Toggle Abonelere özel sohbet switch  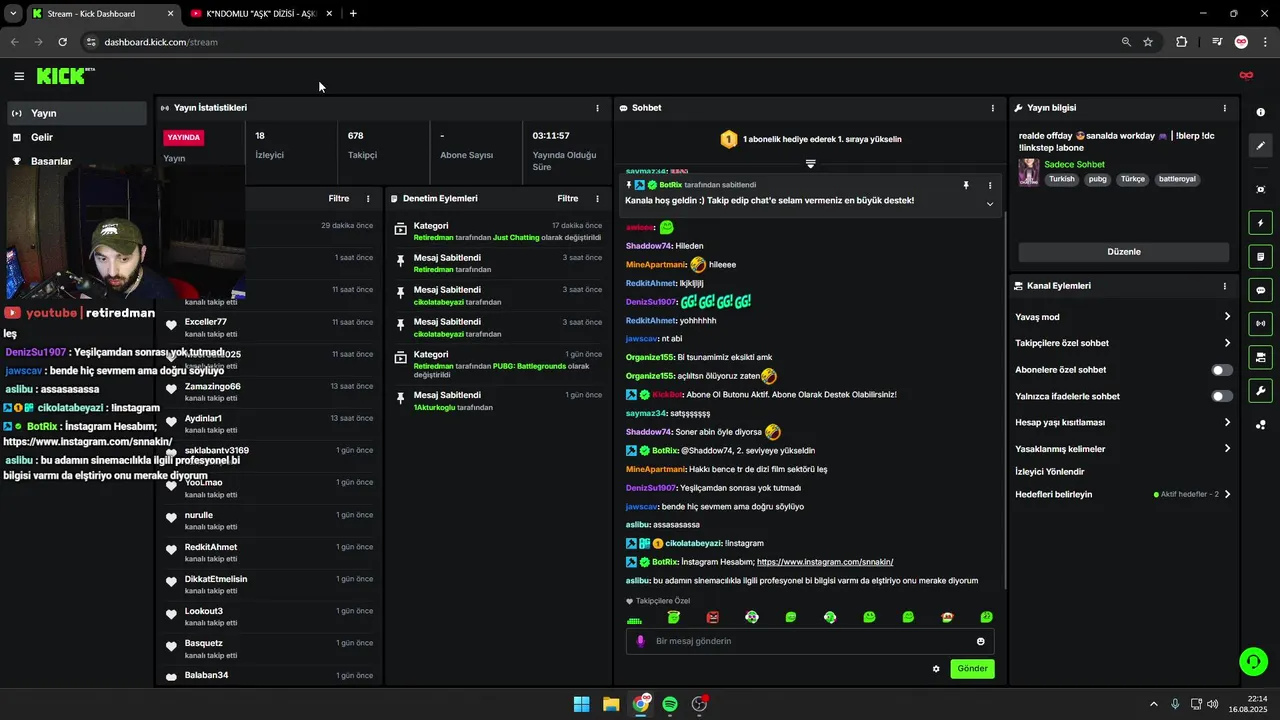tap(1222, 370)
